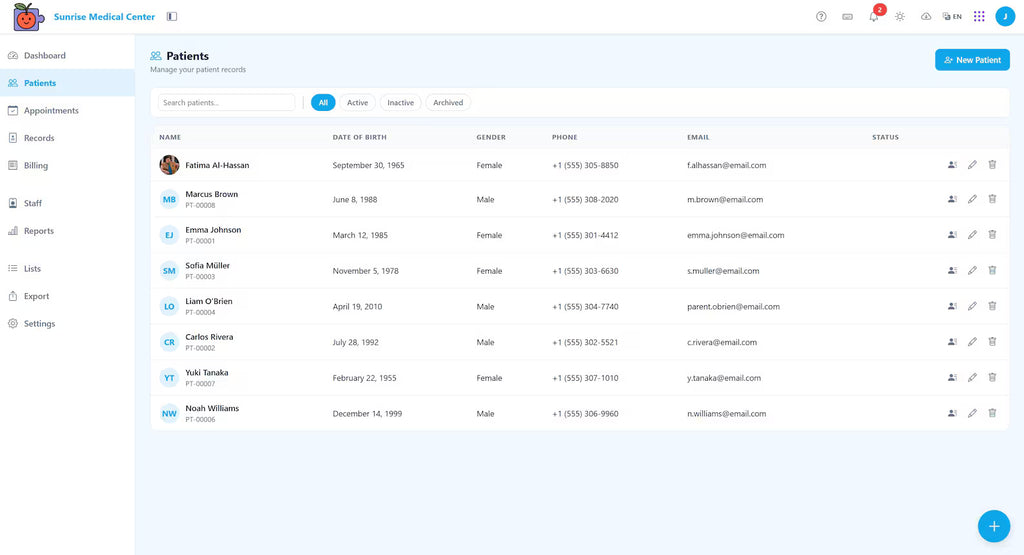The width and height of the screenshot is (1024, 555).
Task: View Yuki Tanaka patient details icon
Action: coord(952,377)
